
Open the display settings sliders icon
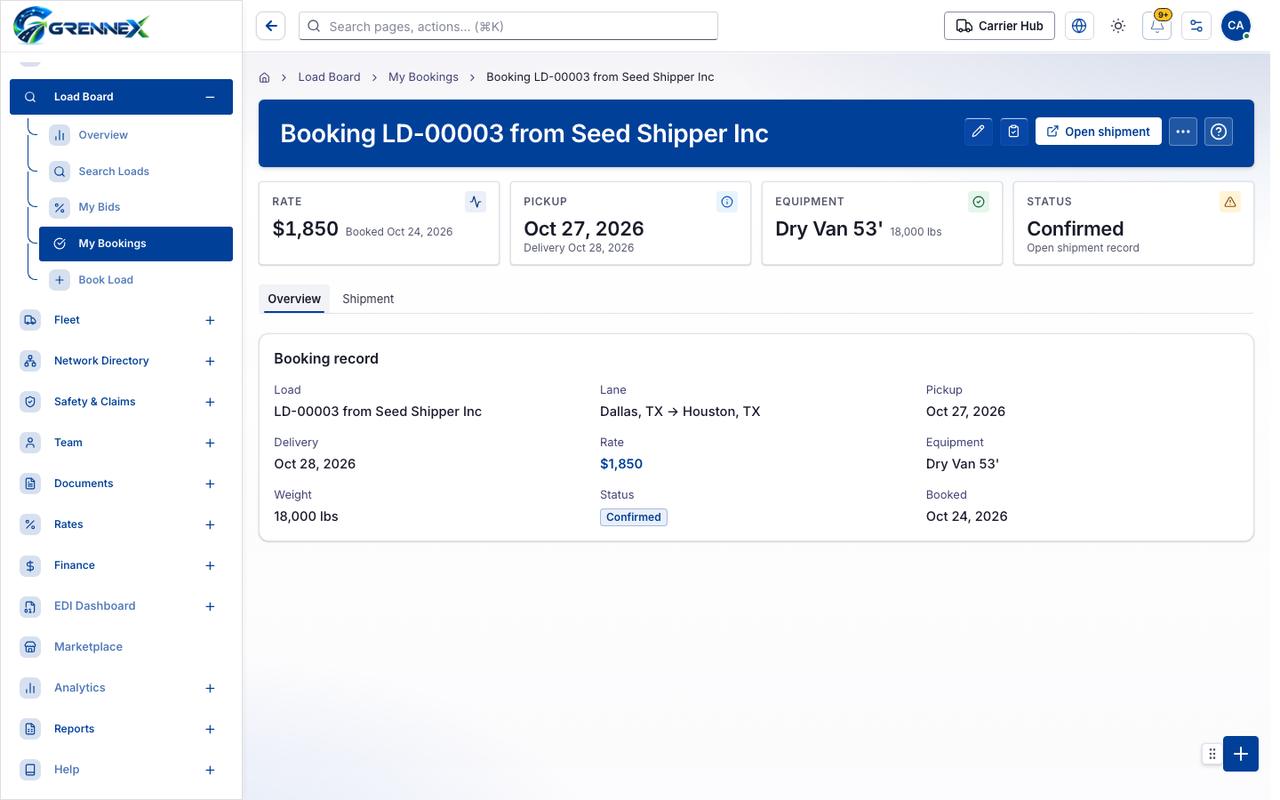[x=1196, y=26]
